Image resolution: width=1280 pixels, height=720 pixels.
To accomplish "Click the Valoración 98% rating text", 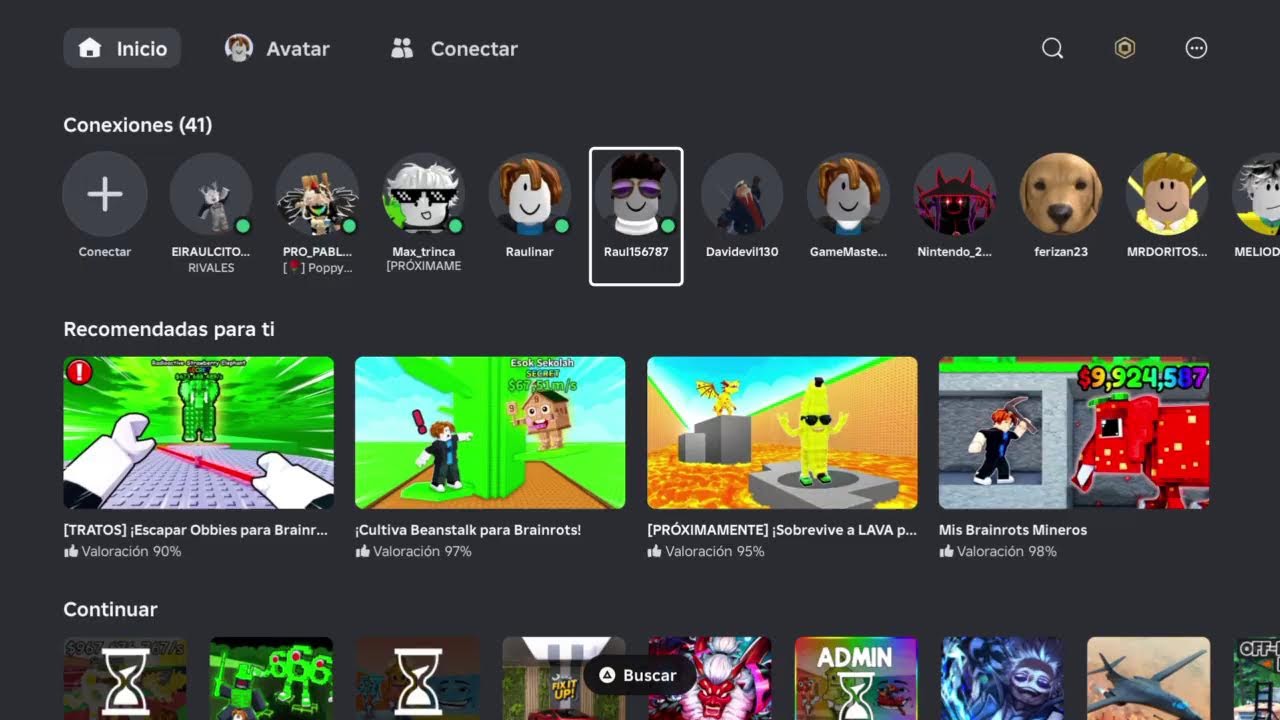I will pyautogui.click(x=1007, y=551).
